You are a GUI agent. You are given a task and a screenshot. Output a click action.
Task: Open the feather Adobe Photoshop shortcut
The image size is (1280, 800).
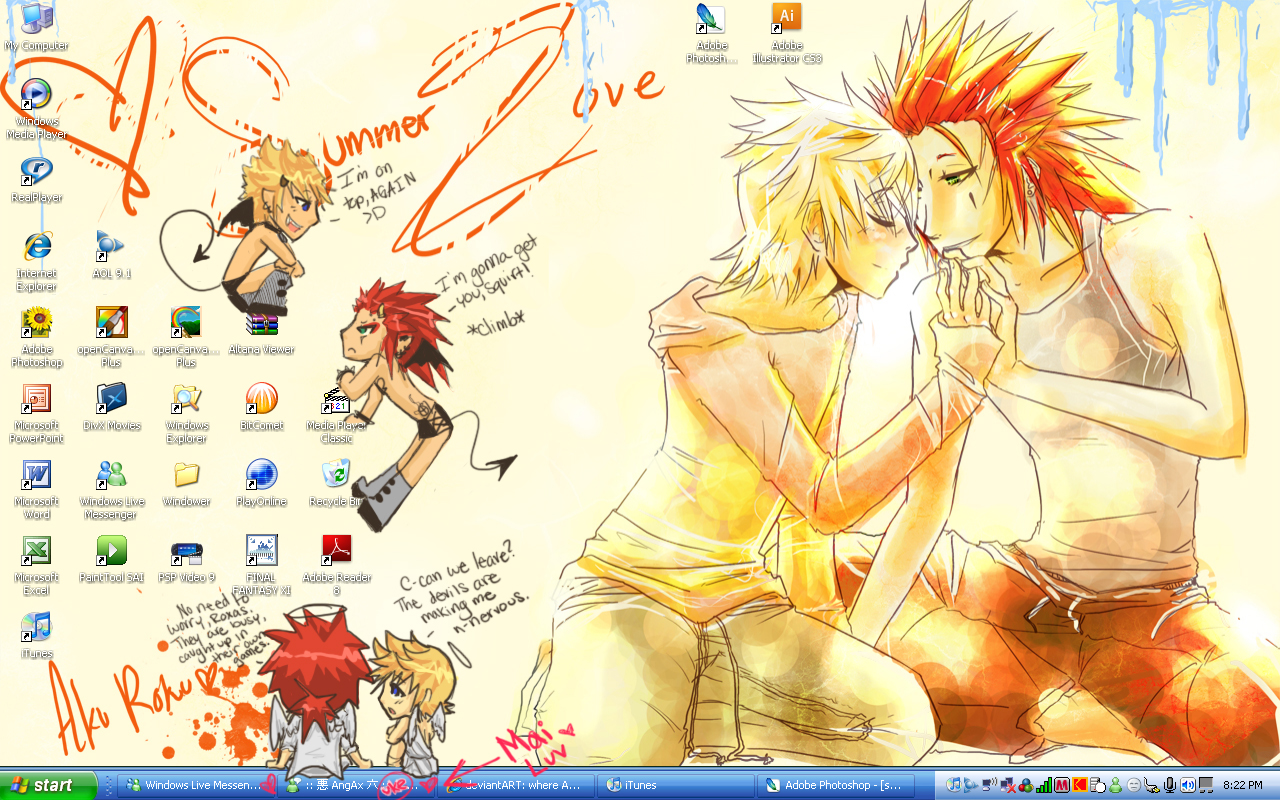pos(711,33)
